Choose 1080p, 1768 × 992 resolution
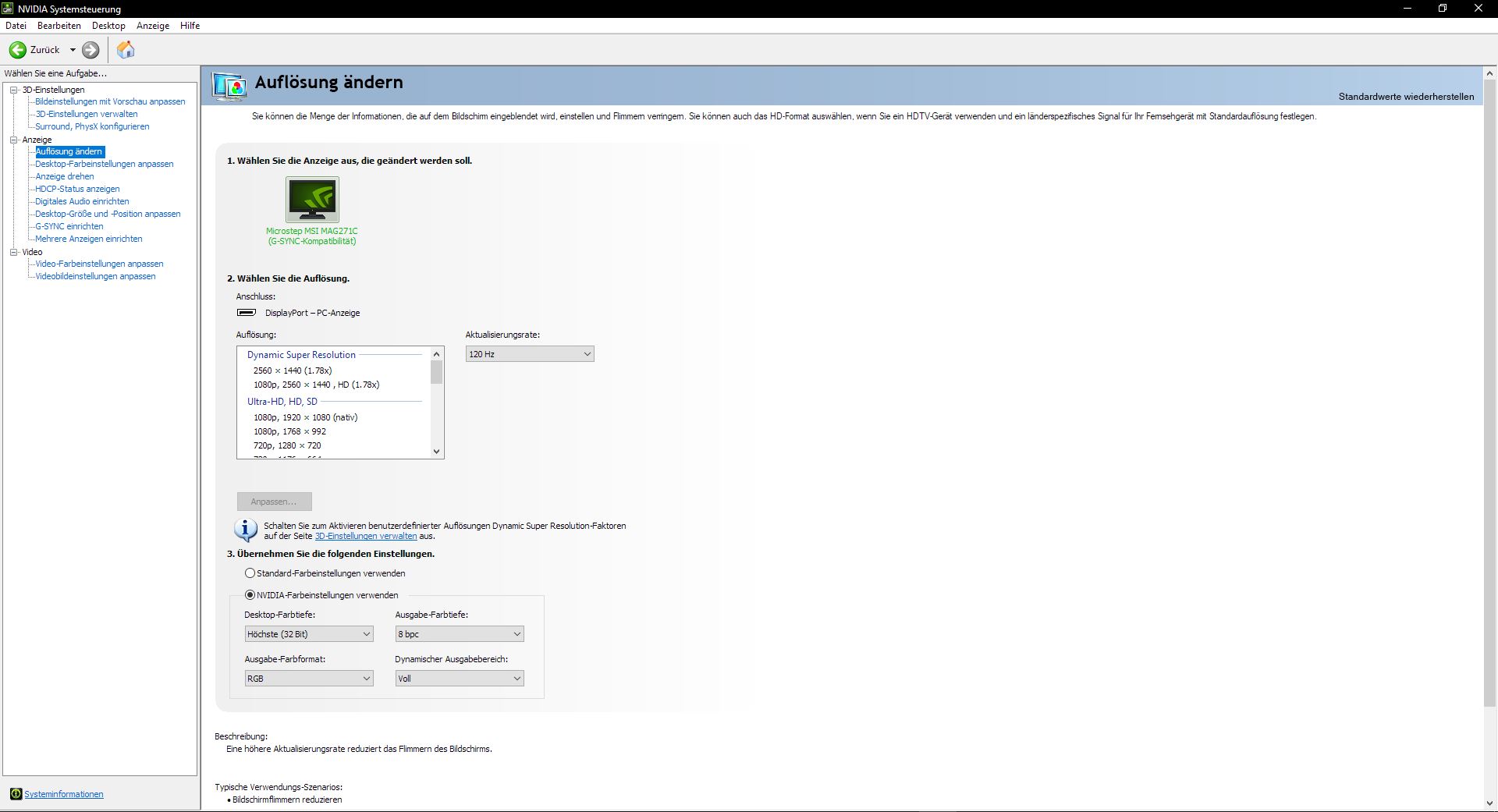The width and height of the screenshot is (1498, 812). click(x=289, y=431)
